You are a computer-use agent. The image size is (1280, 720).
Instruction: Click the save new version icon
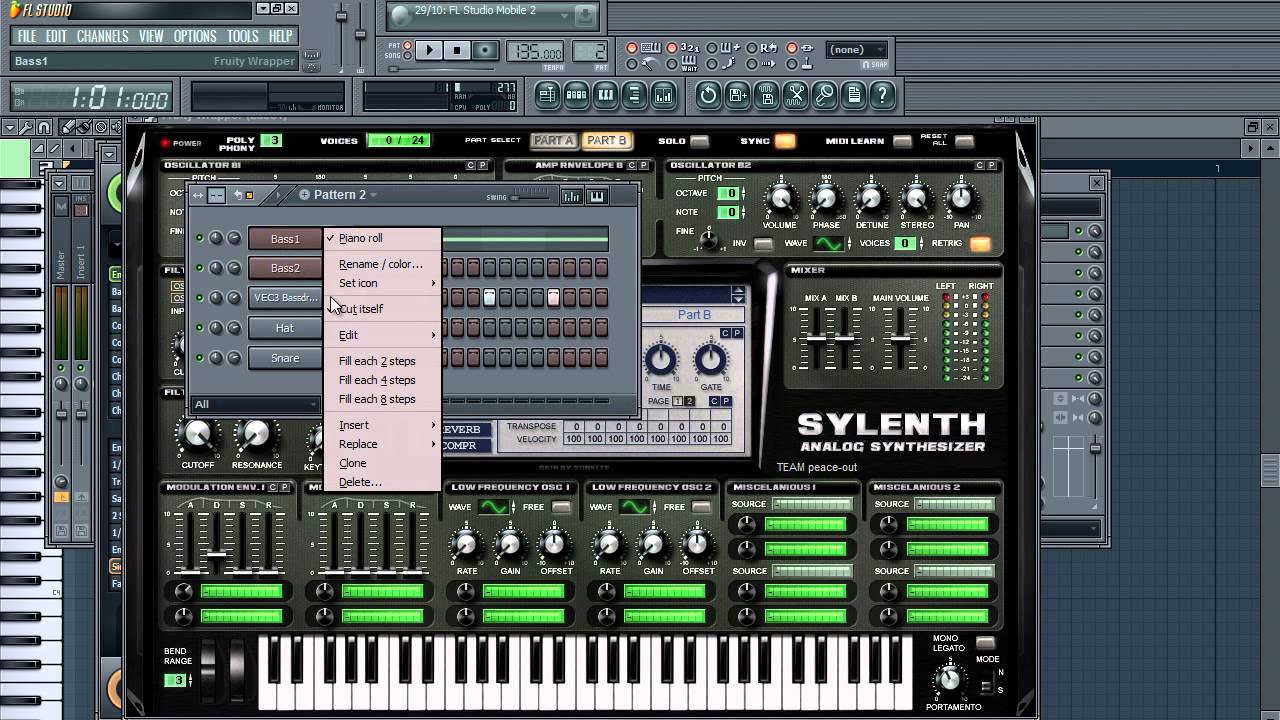(737, 95)
